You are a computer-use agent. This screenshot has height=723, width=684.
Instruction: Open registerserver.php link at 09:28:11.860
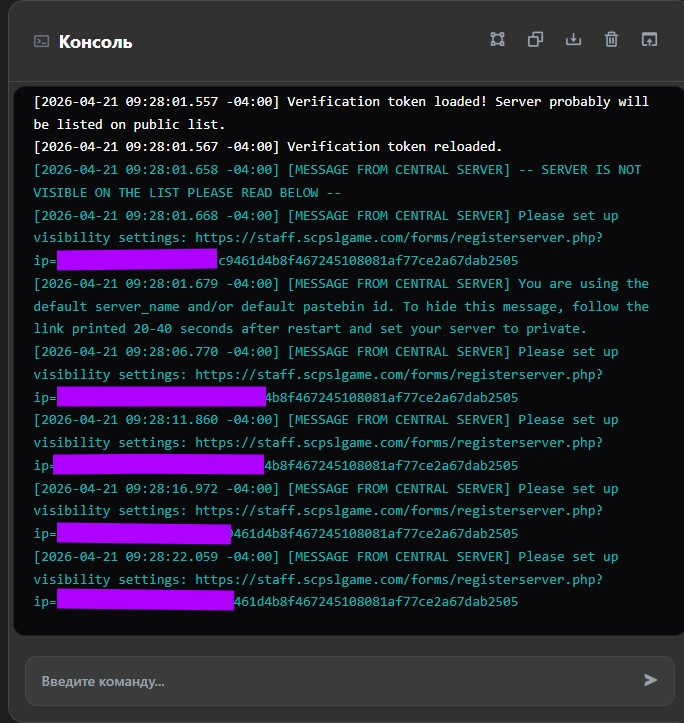coord(399,443)
